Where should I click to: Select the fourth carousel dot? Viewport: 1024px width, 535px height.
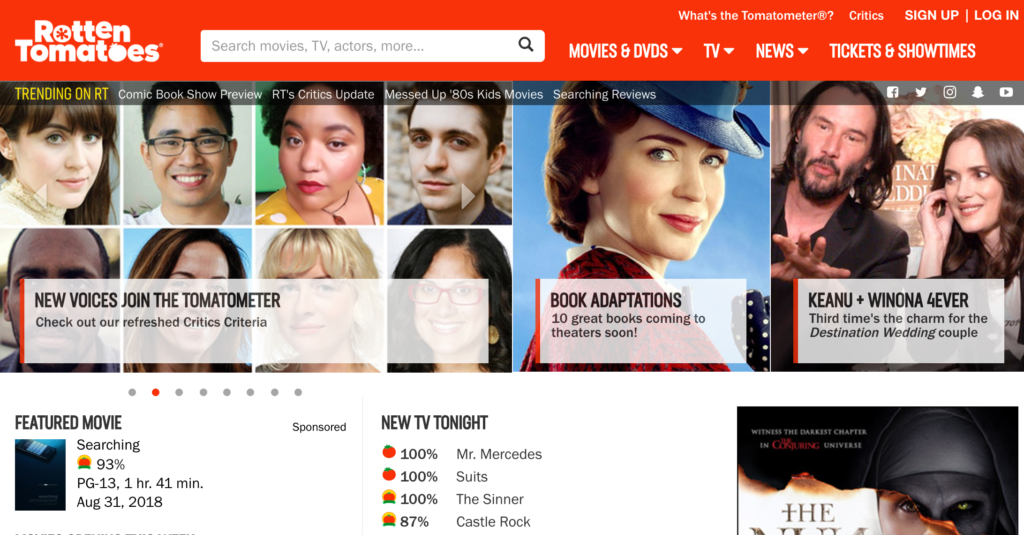click(x=203, y=393)
